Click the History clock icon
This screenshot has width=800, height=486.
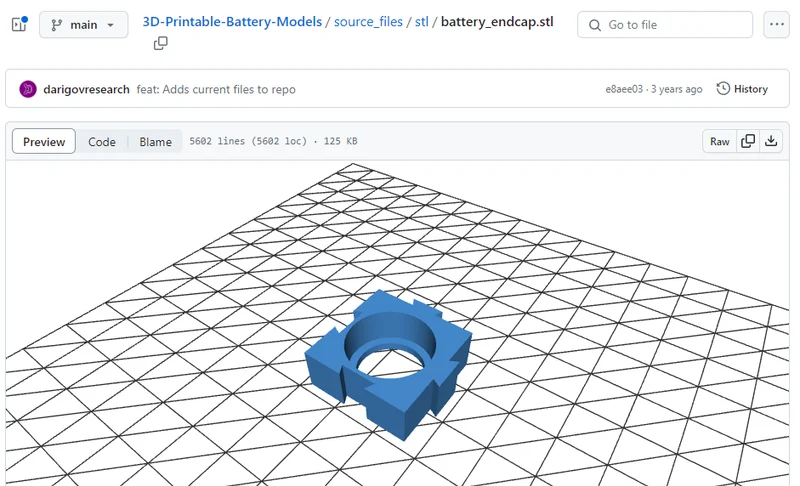(x=723, y=89)
